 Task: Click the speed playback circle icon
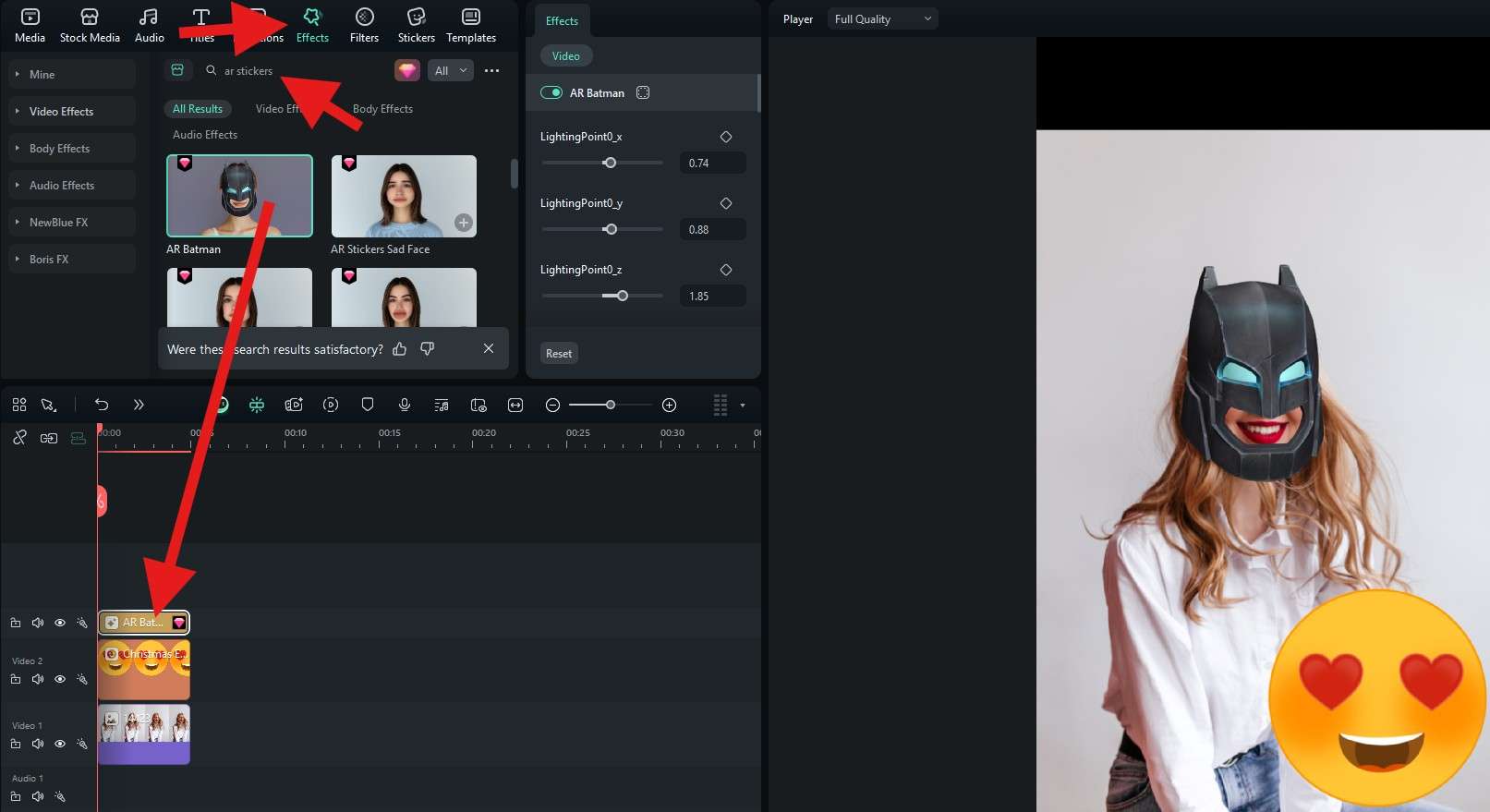click(x=331, y=405)
